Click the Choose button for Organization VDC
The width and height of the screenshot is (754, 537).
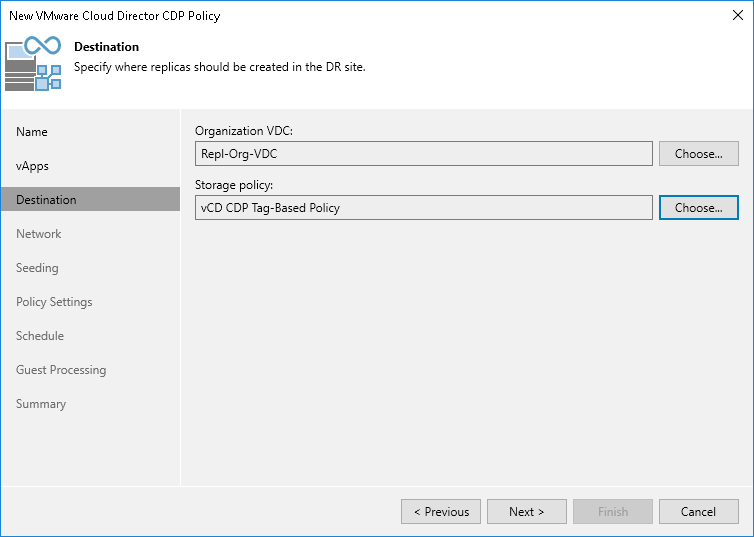click(698, 154)
